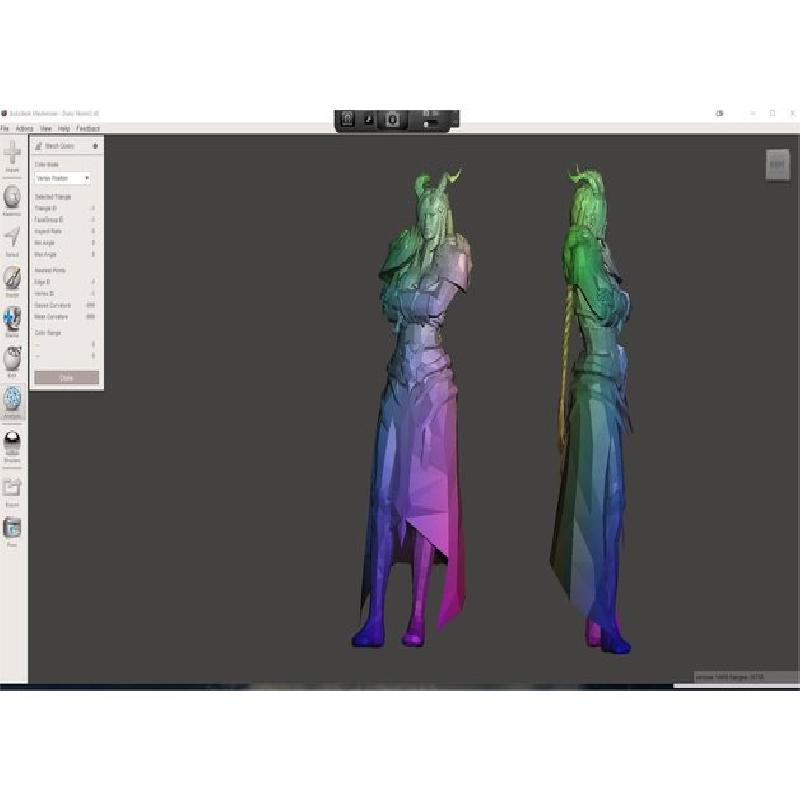The image size is (800, 800).
Task: Open the Stamp tool
Action: (x=13, y=319)
